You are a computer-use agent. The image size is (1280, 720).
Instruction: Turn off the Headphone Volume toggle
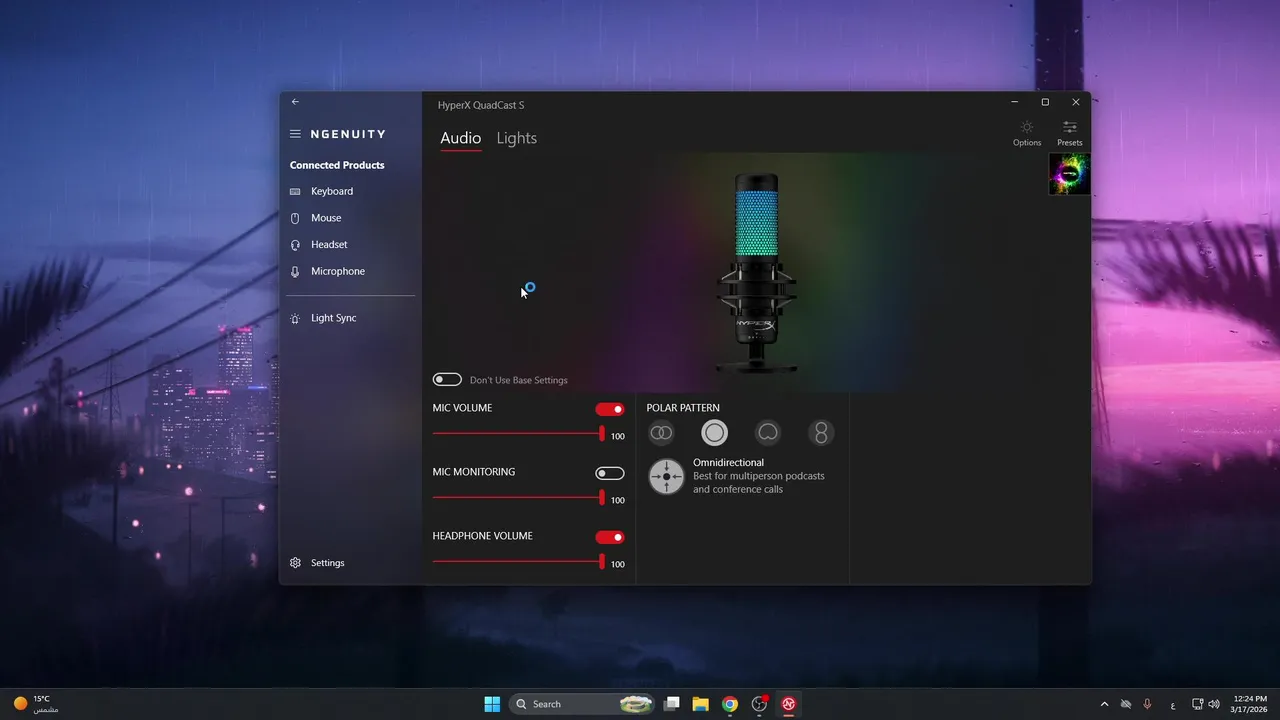610,537
